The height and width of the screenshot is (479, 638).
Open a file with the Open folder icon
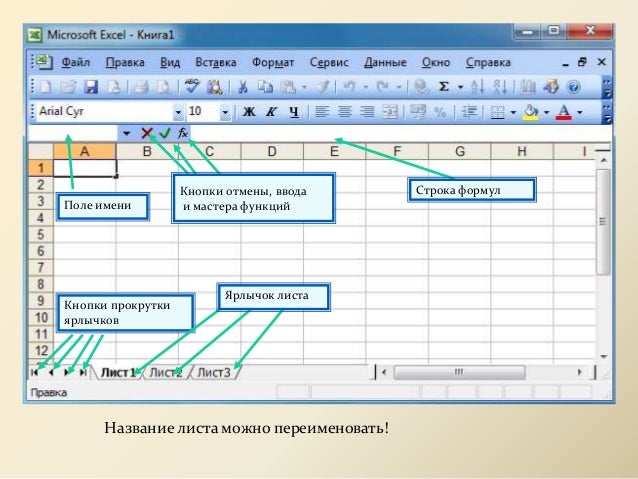68,87
